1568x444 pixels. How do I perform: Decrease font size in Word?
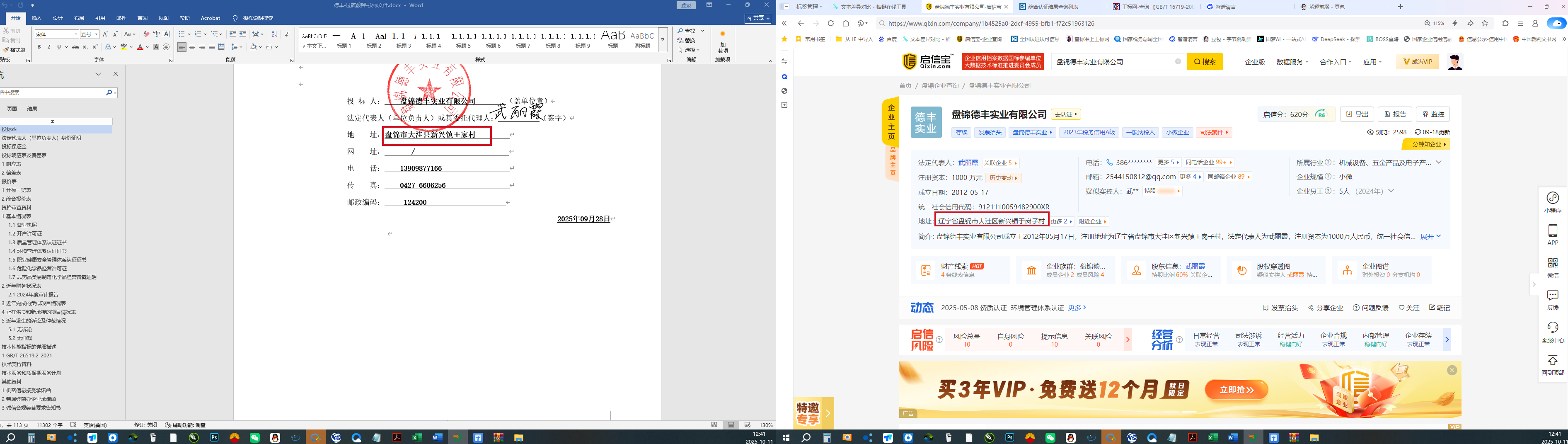[x=114, y=34]
